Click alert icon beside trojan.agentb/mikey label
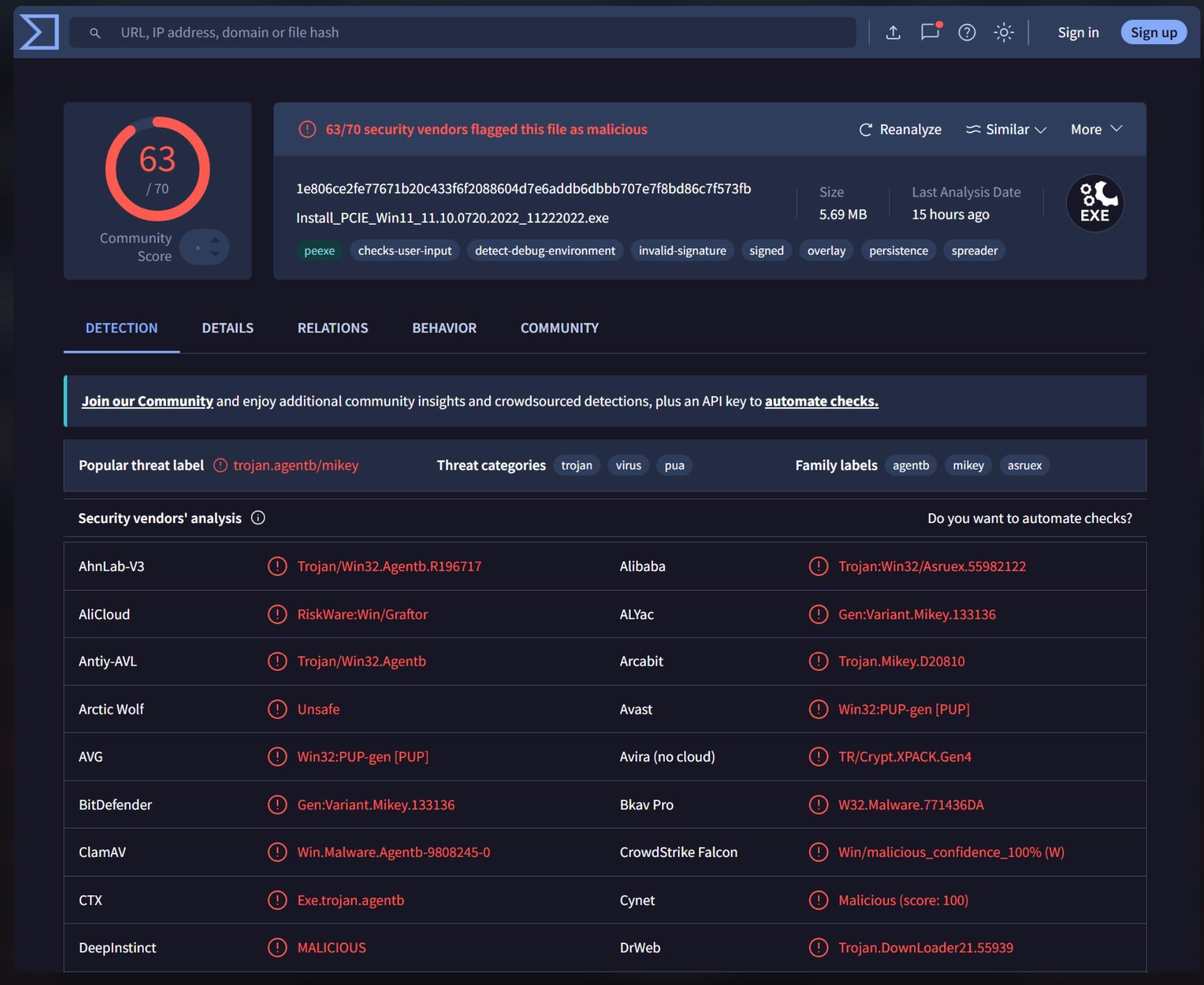 (x=220, y=465)
